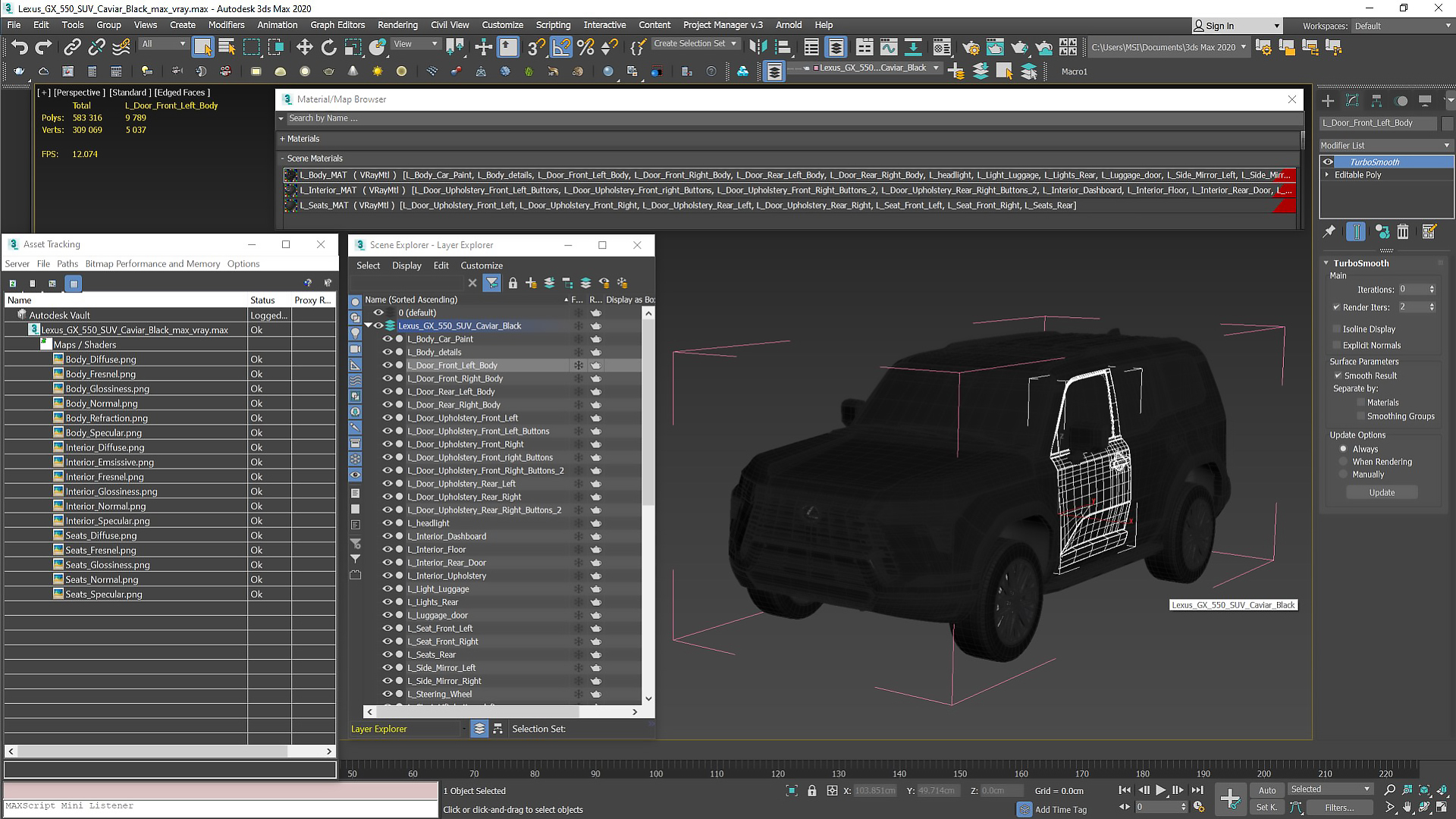1456x819 pixels.
Task: Collapse the Lexus_GX_550_SUV_Caviar_Black layer
Action: pyautogui.click(x=369, y=326)
